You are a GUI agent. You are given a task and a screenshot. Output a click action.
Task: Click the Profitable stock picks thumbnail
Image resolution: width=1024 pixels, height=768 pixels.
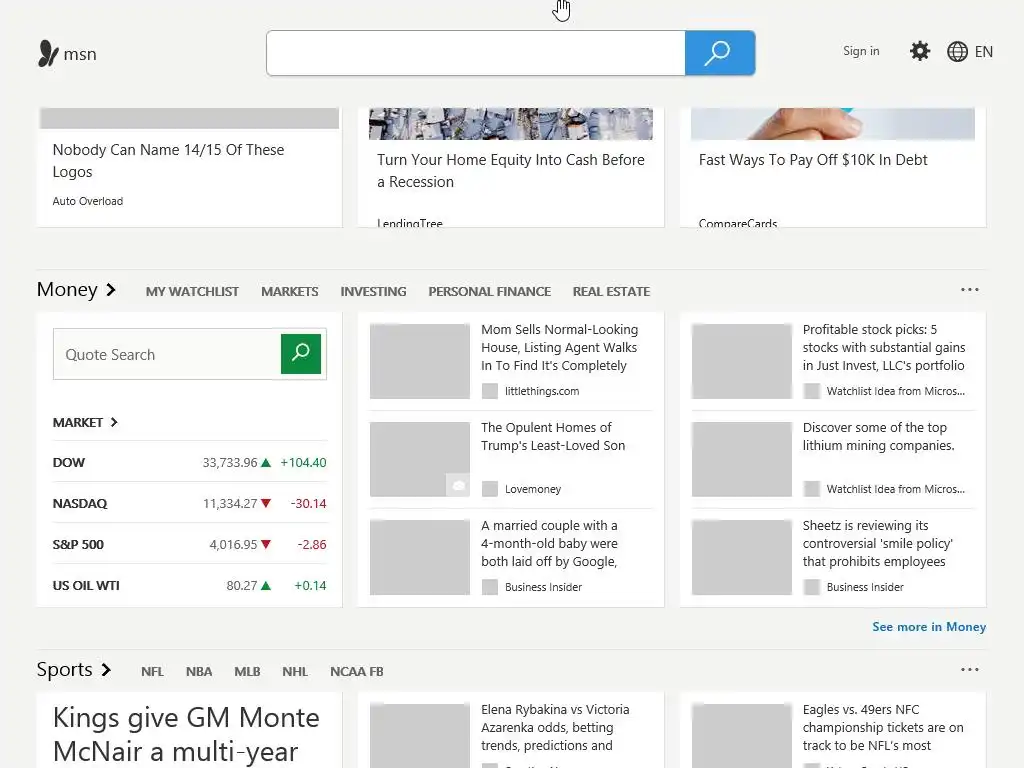[x=741, y=361]
